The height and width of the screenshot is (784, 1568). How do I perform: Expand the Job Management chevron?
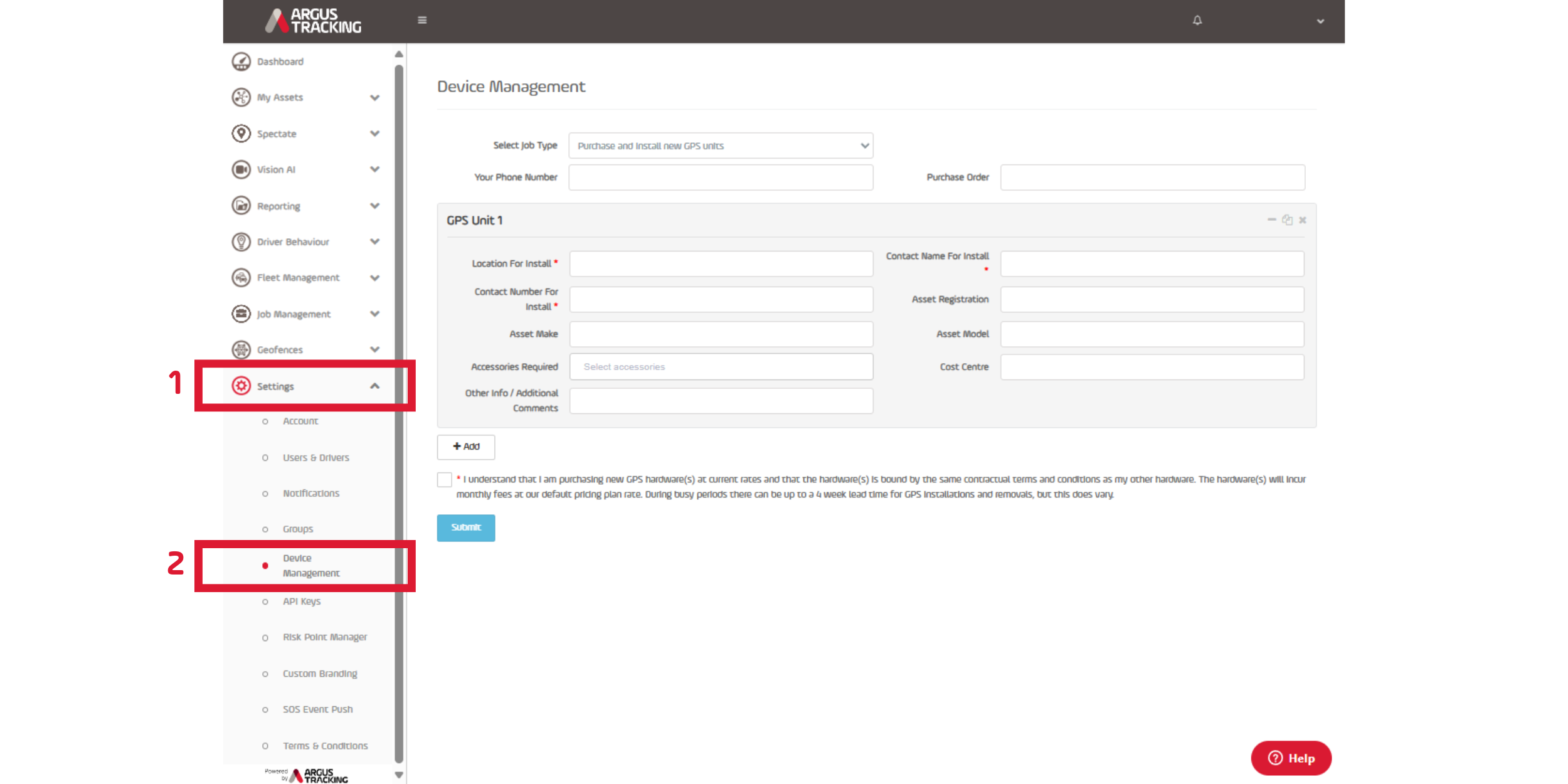point(375,314)
